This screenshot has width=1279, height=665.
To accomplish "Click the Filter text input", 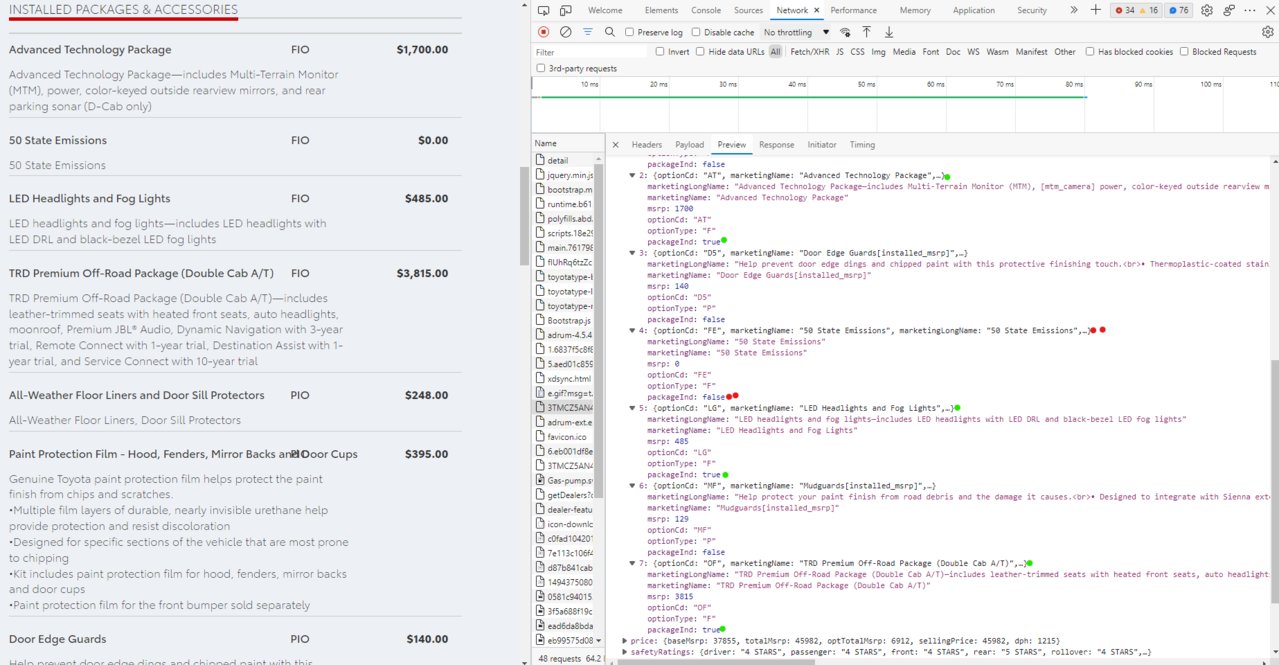I will [591, 52].
